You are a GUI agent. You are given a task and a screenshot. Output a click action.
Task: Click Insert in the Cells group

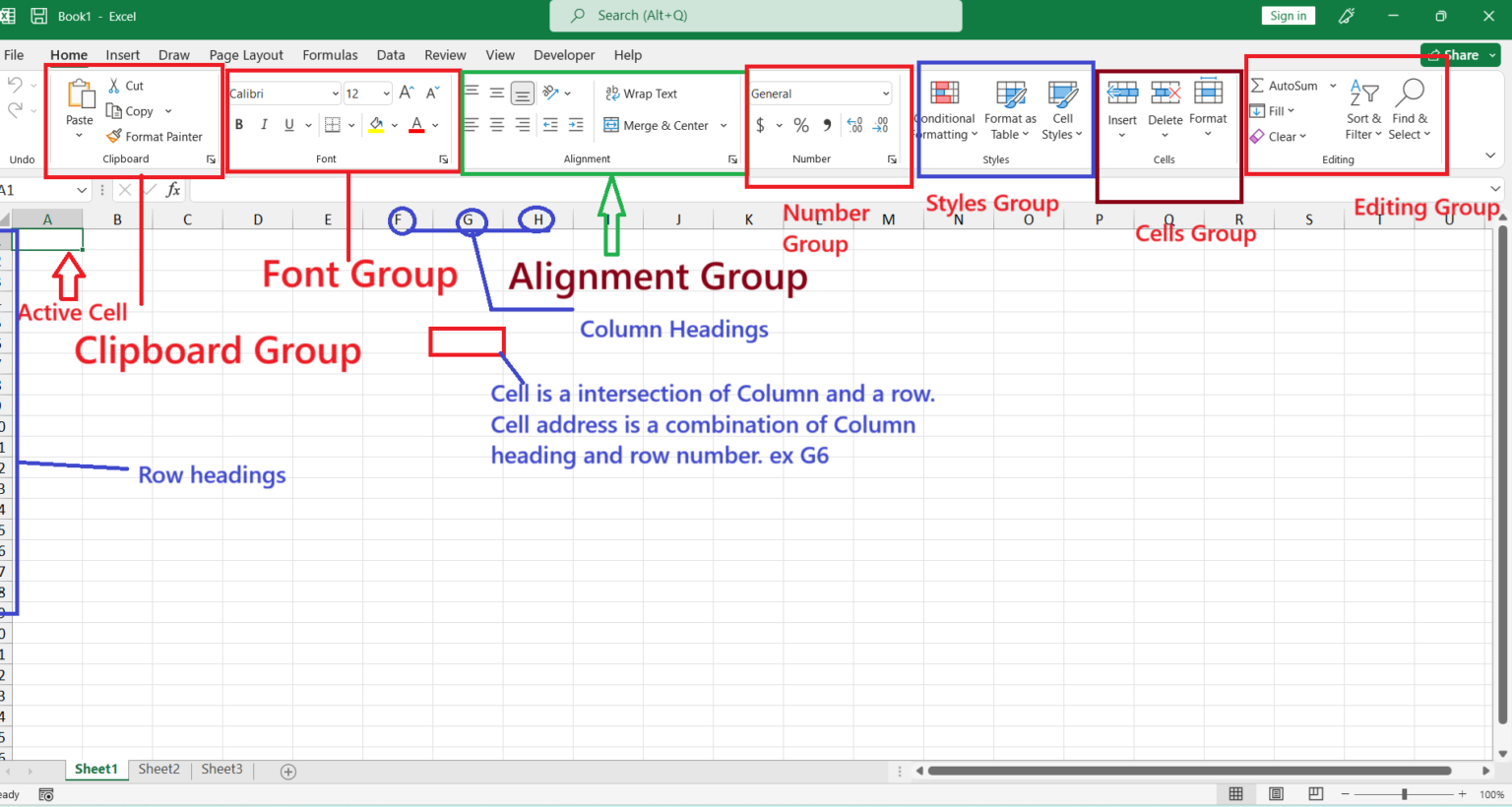pos(1122,108)
